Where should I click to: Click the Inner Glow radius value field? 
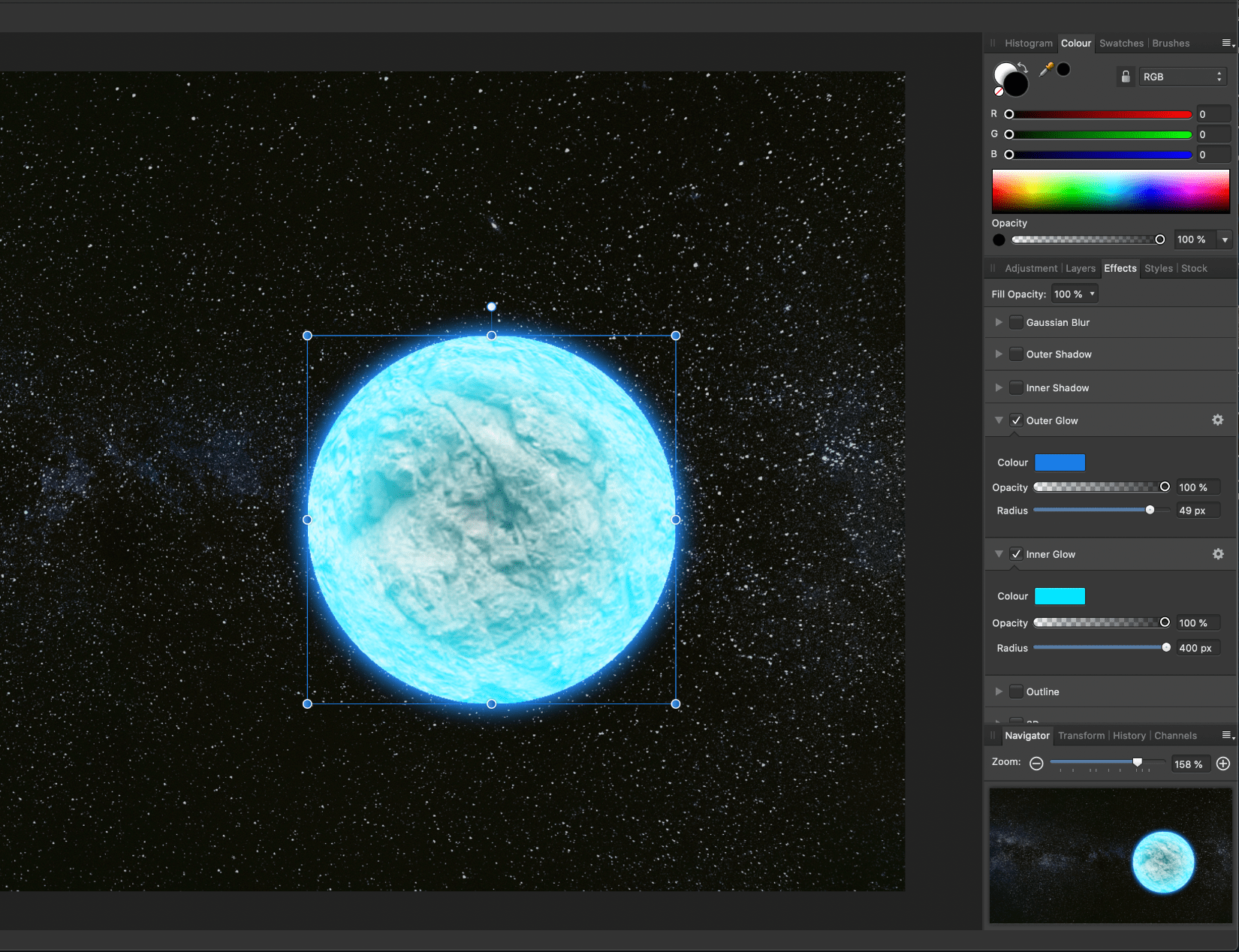click(1195, 648)
